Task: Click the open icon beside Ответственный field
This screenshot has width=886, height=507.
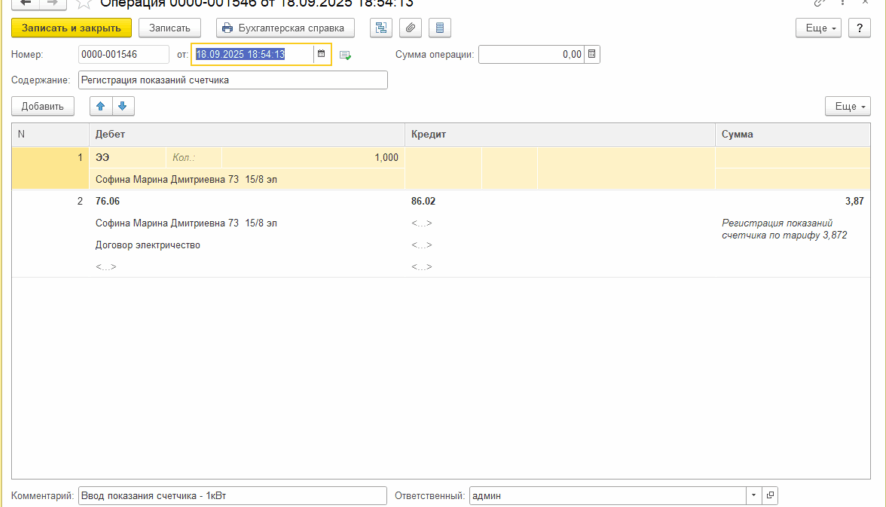Action: (769, 495)
